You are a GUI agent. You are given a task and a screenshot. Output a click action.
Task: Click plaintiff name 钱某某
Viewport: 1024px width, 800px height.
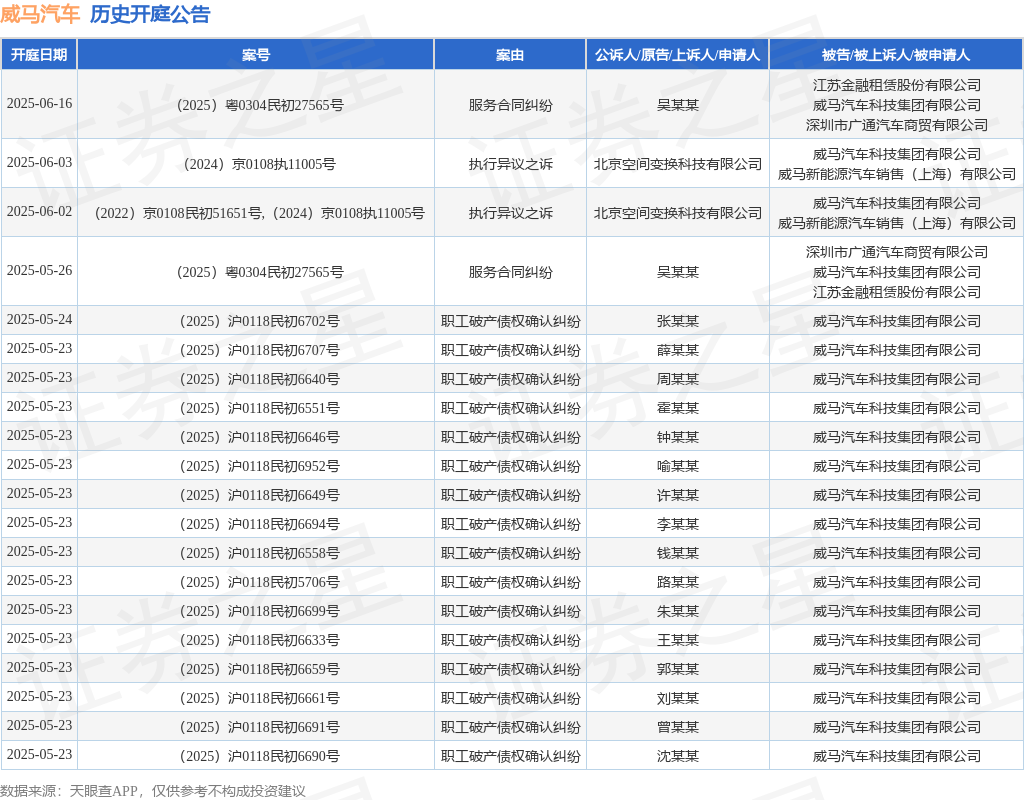click(678, 553)
